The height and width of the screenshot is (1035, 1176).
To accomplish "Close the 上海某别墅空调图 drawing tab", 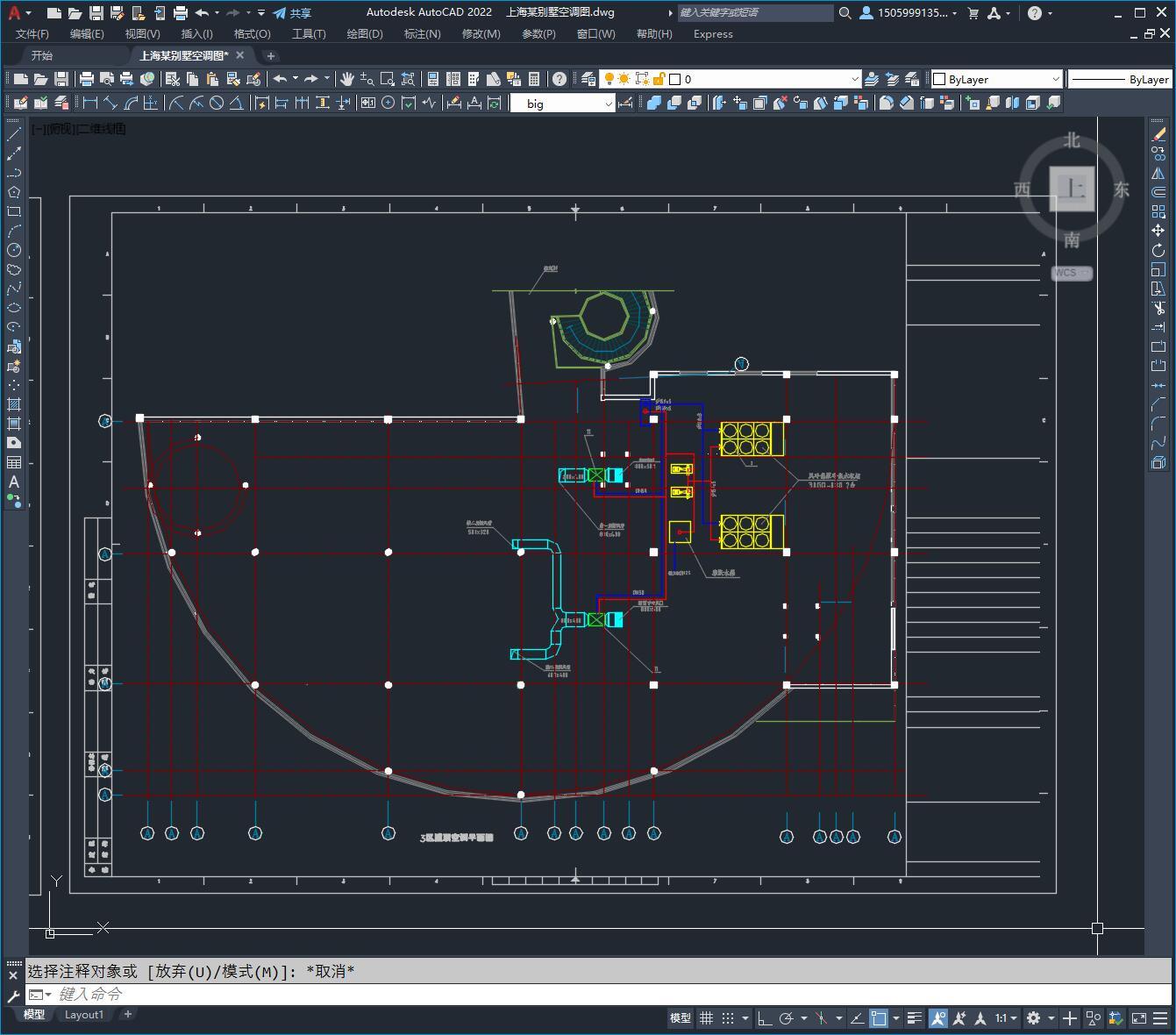I will (x=240, y=55).
